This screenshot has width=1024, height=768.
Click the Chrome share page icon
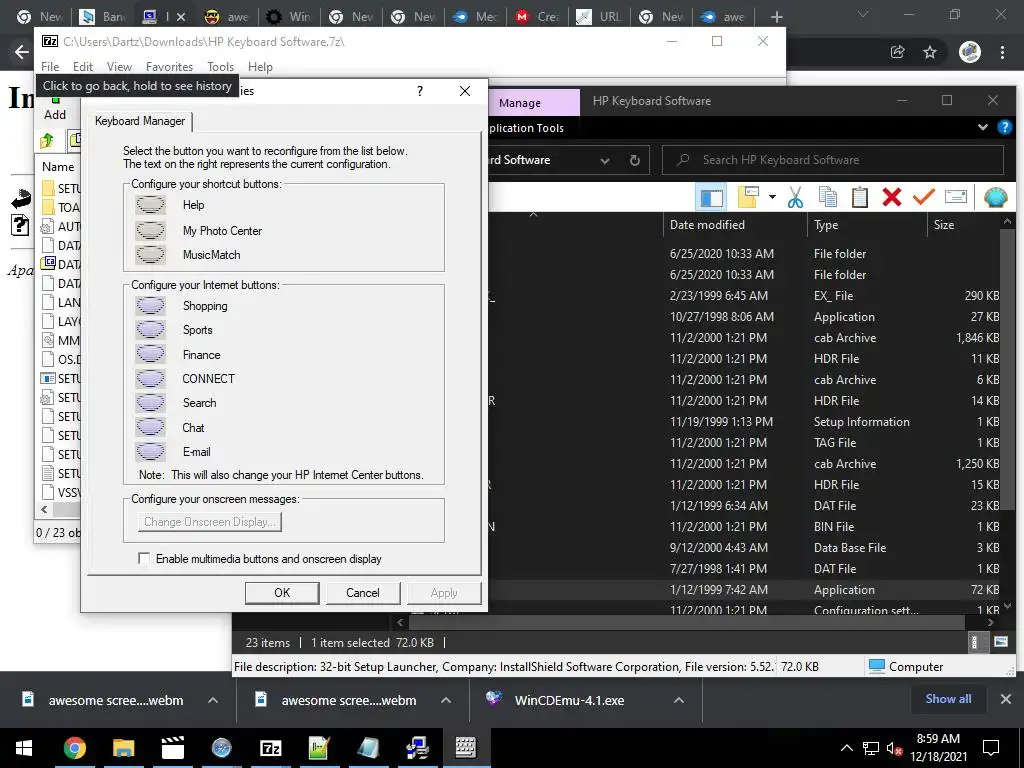coord(898,52)
